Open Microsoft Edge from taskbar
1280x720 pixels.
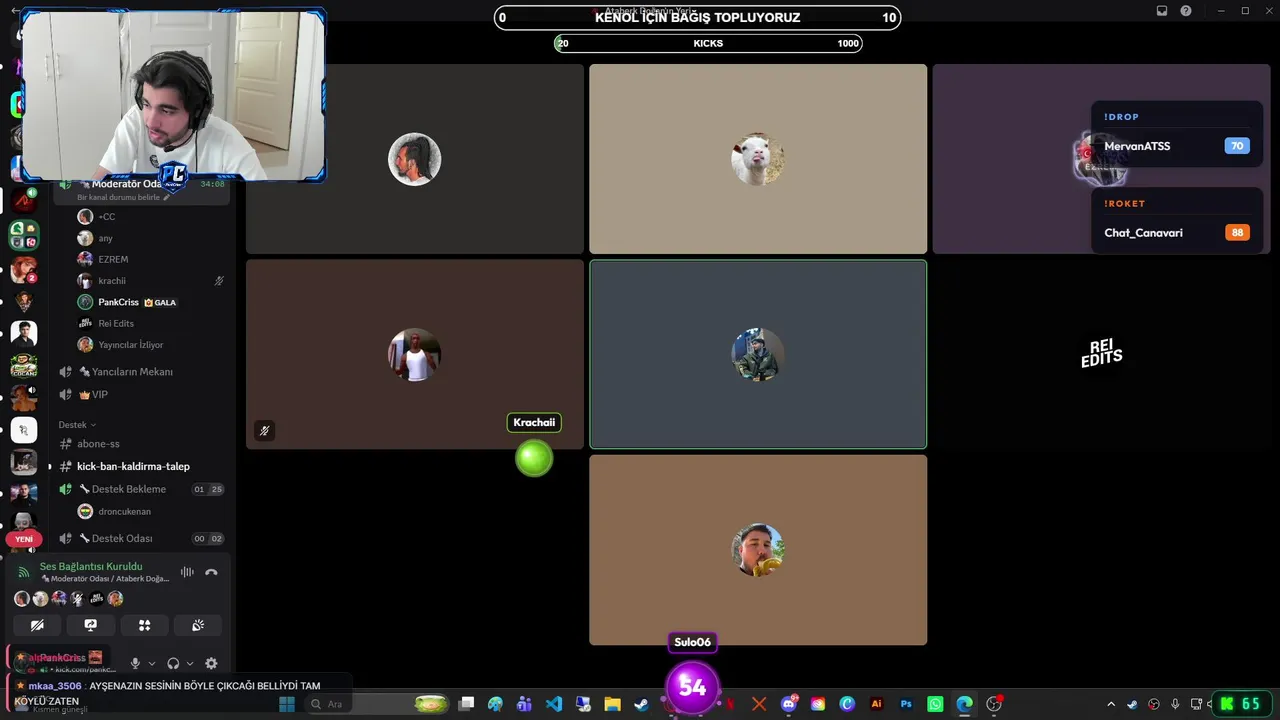pyautogui.click(x=964, y=704)
